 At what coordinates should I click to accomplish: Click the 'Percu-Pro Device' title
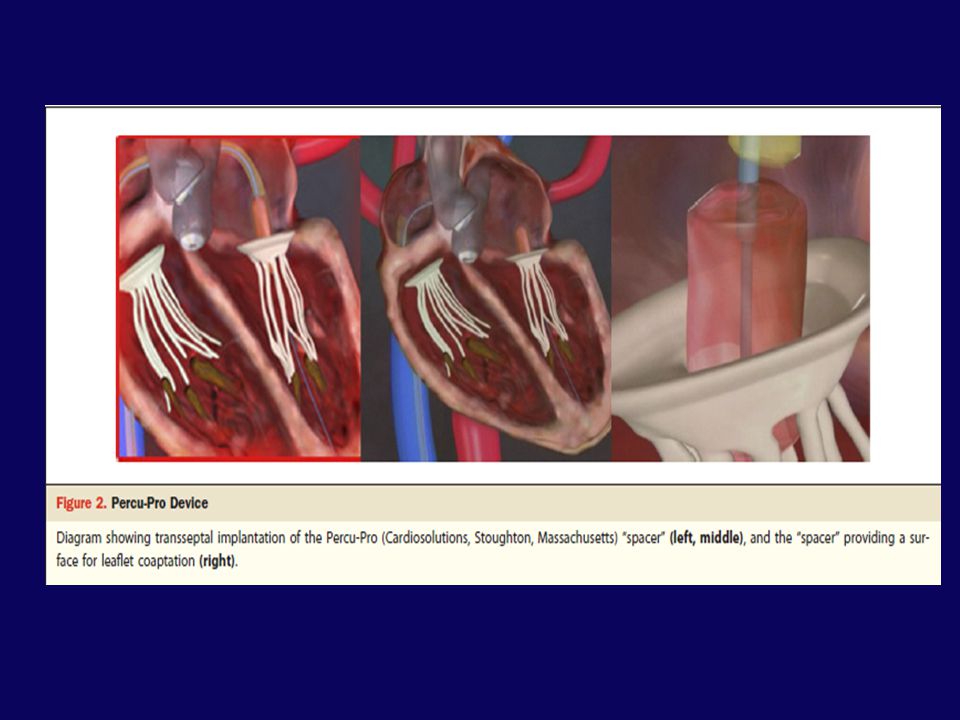160,503
